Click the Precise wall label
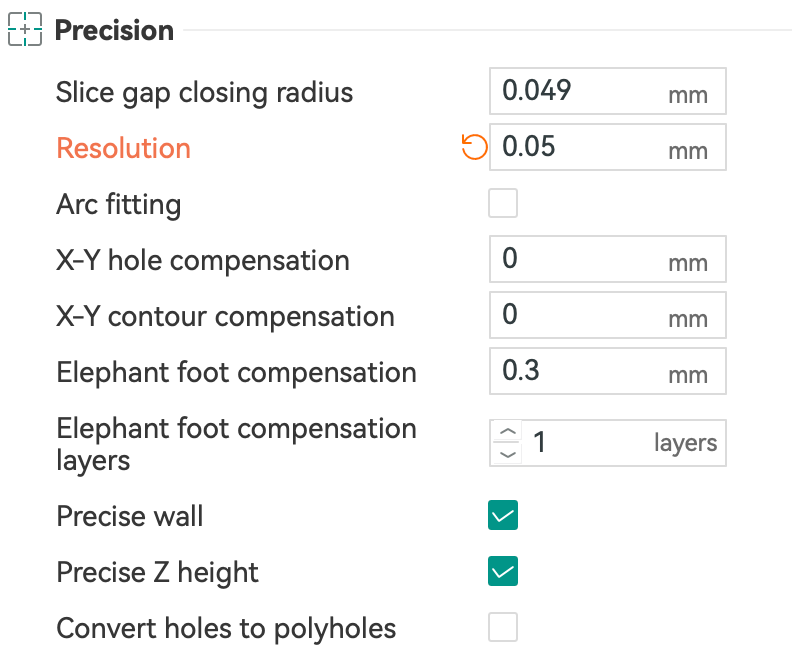Screen dimensions: 792x662 pyautogui.click(x=129, y=516)
